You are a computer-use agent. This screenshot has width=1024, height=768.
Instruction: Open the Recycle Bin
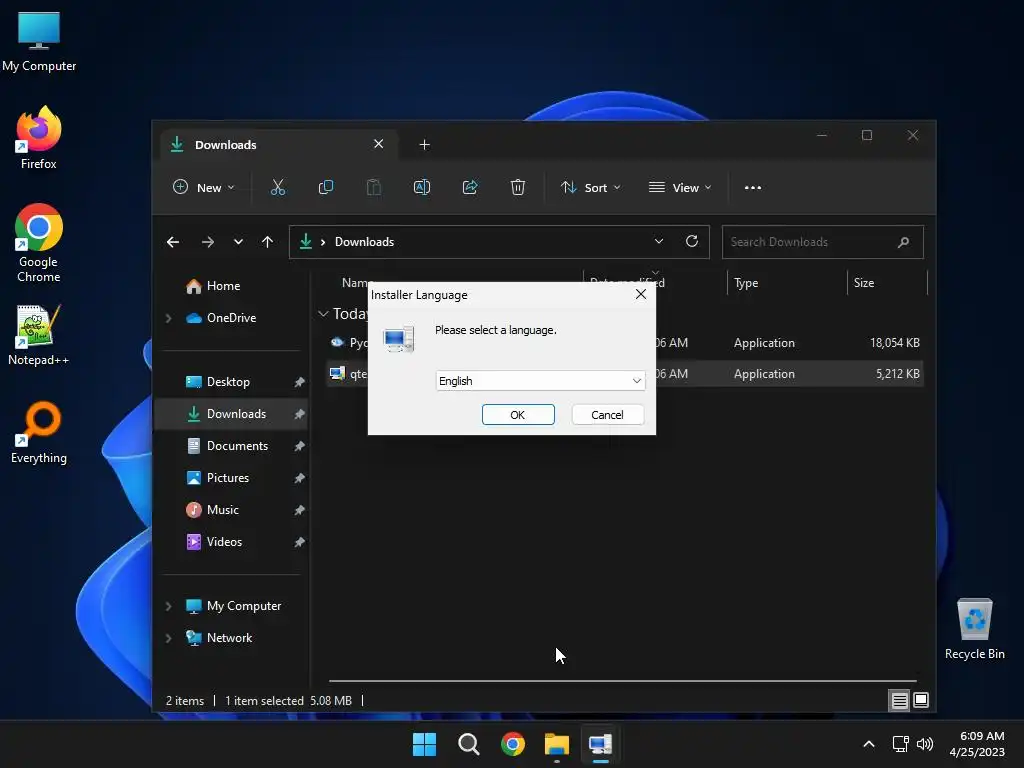tap(974, 629)
